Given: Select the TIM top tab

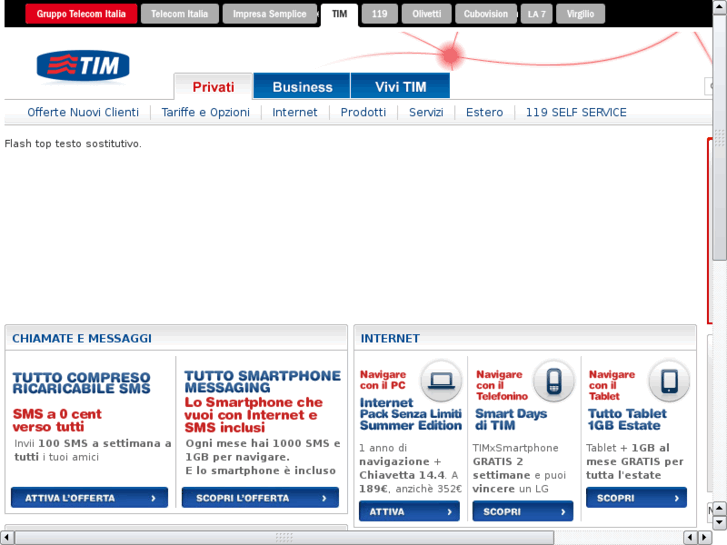Looking at the screenshot, I should click(x=339, y=14).
